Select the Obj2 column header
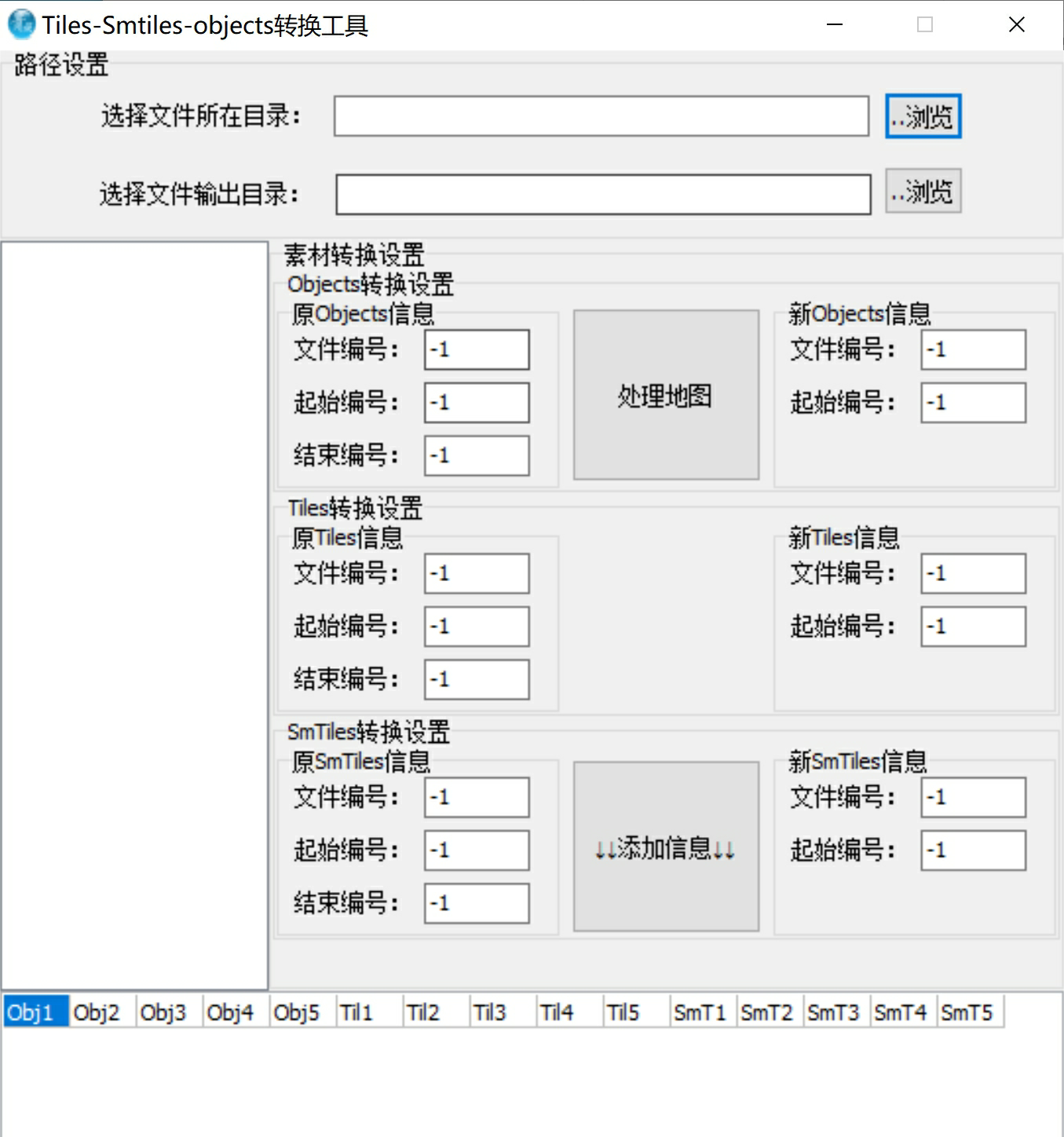 coord(103,1011)
